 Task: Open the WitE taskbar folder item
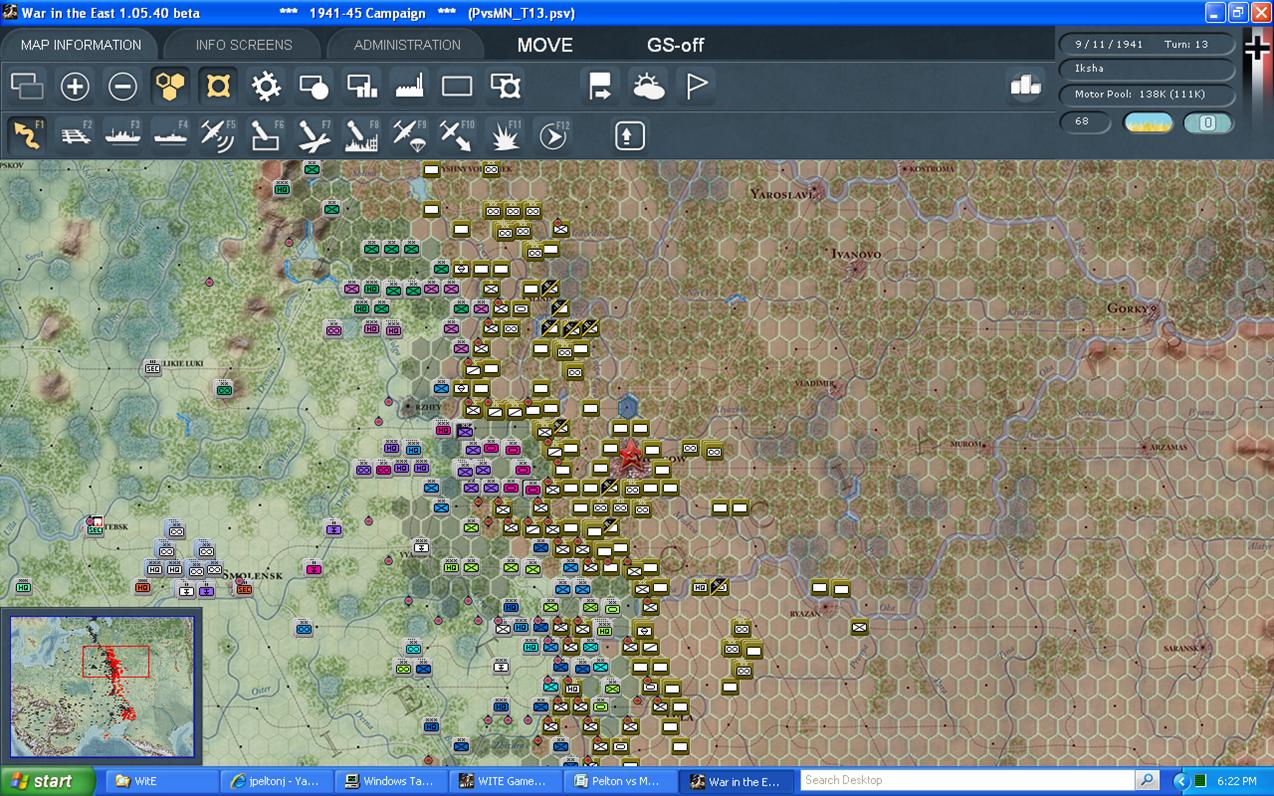[x=160, y=781]
